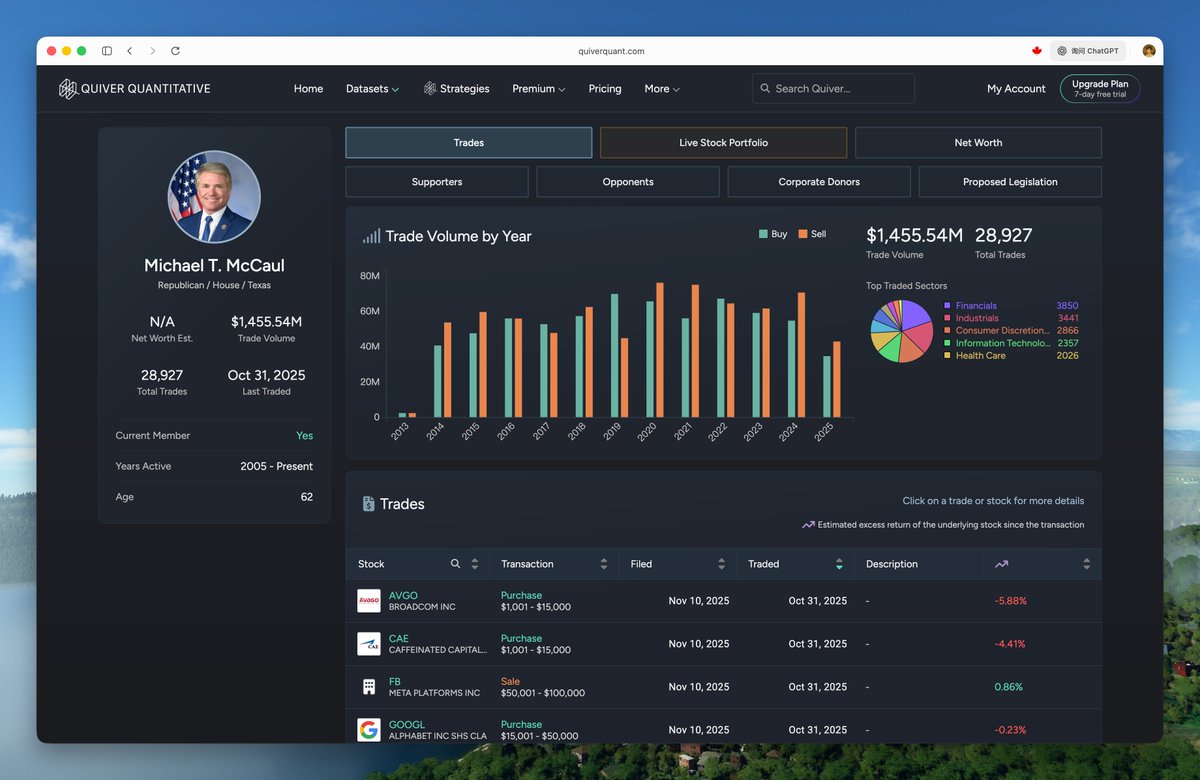The height and width of the screenshot is (780, 1200).
Task: Open the Proposed Legislation tab
Action: tap(1010, 182)
